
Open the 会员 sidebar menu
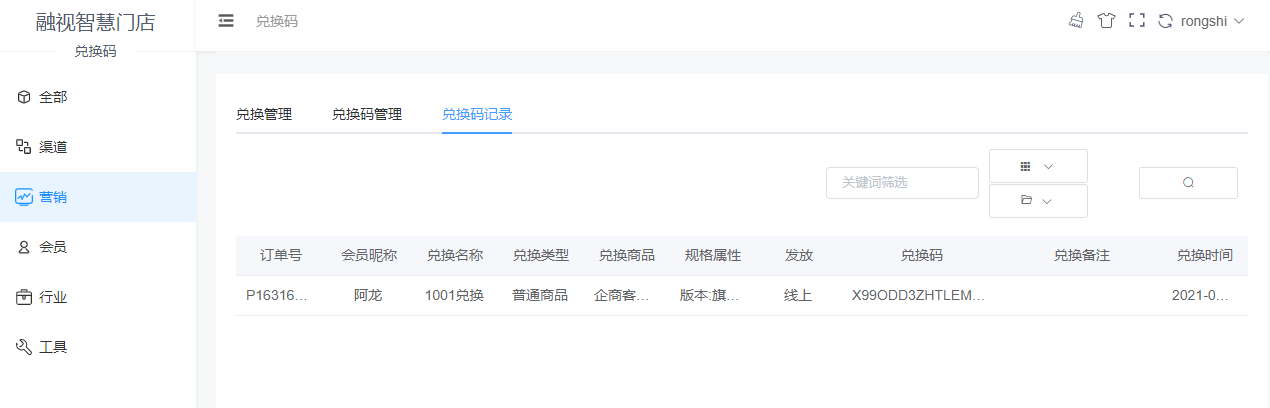[98, 247]
